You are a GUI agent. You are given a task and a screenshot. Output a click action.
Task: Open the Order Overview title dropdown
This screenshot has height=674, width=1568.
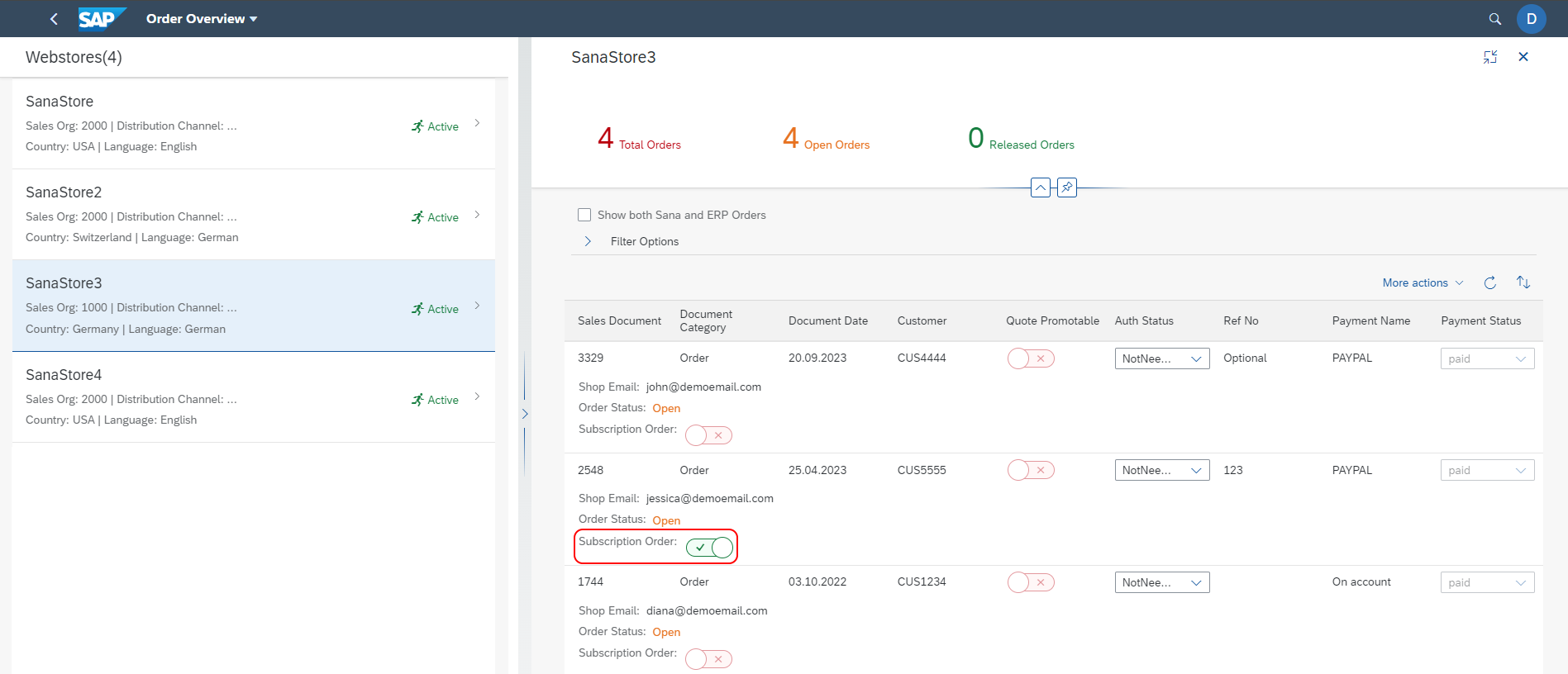click(x=202, y=18)
